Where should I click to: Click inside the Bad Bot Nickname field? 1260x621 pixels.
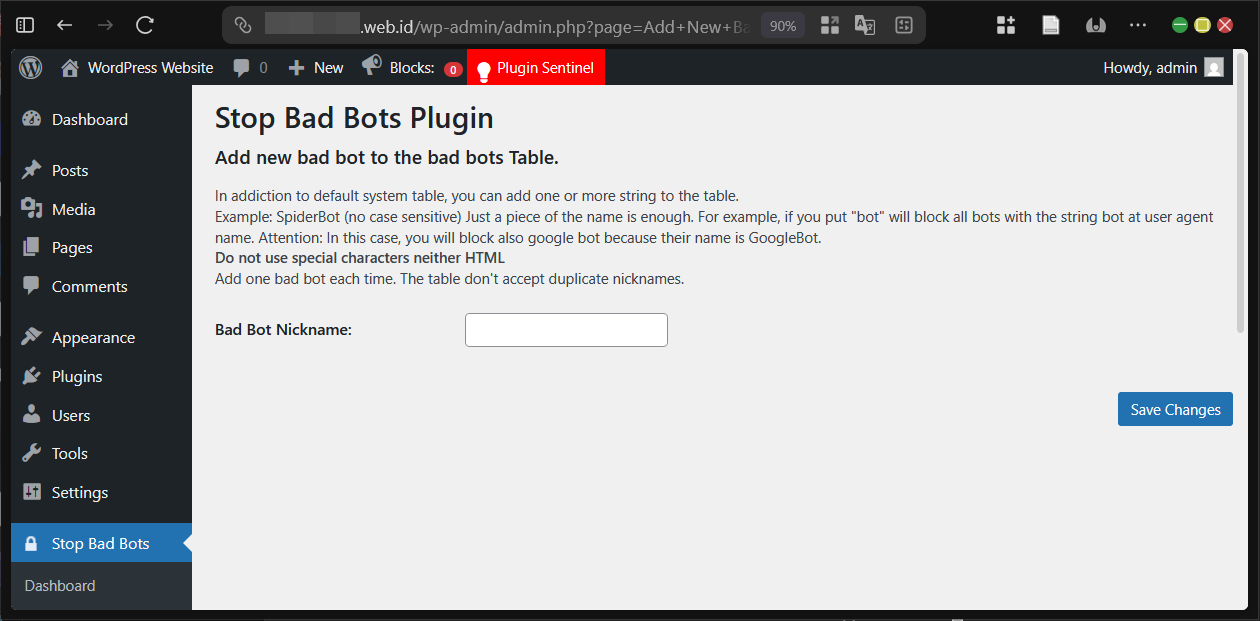click(x=565, y=329)
